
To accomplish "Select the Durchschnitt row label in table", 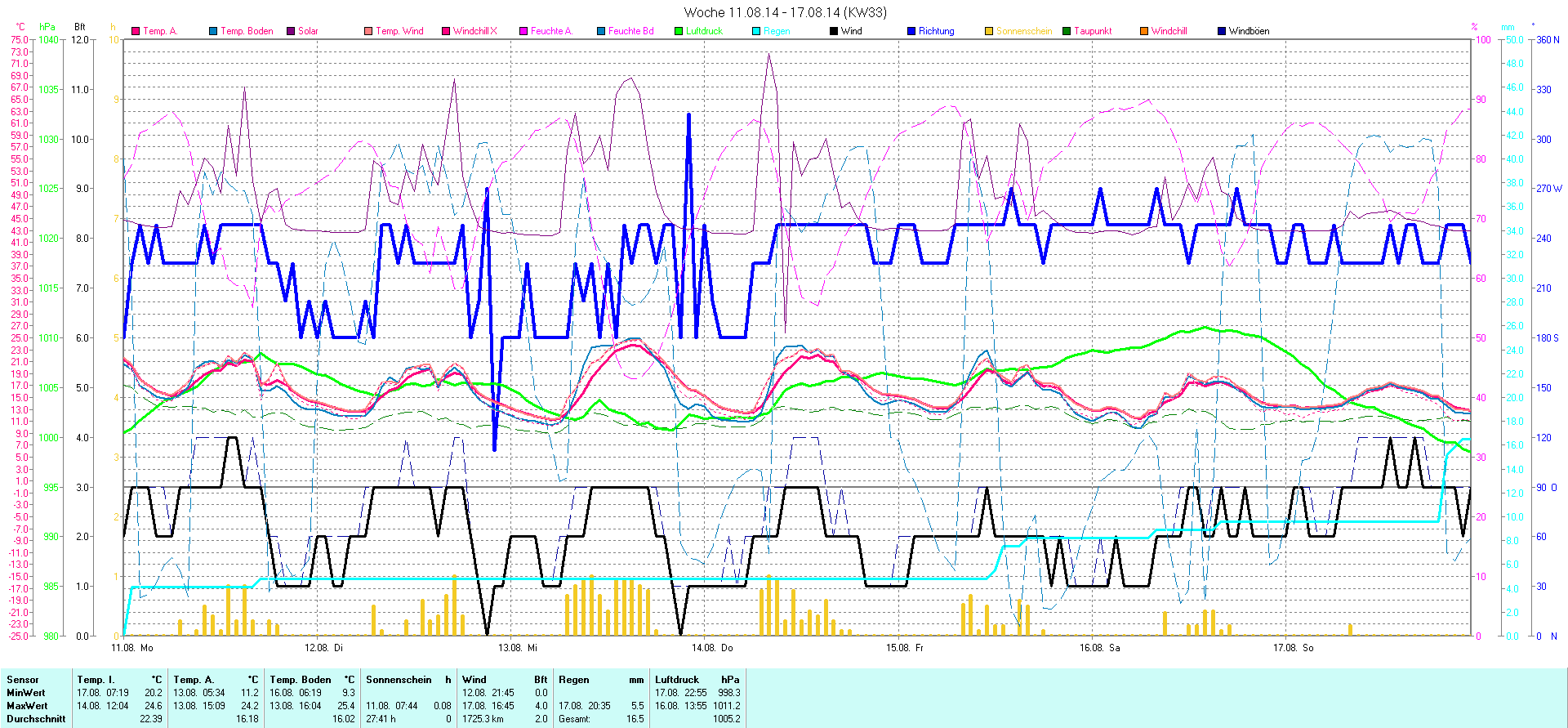I will (36, 719).
